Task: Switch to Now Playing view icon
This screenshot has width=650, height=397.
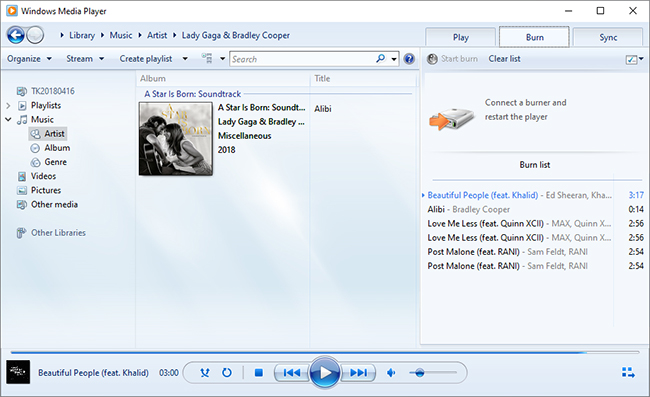Action: click(x=628, y=373)
